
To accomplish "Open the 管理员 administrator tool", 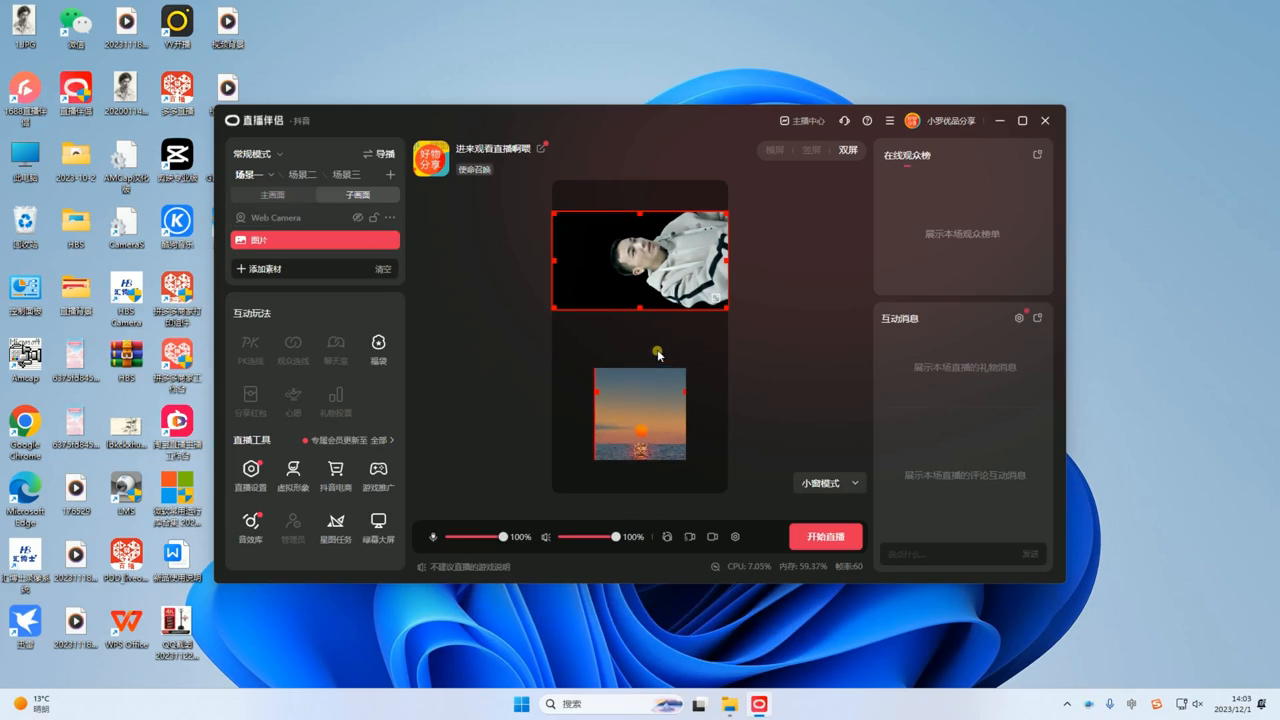I will pos(293,528).
